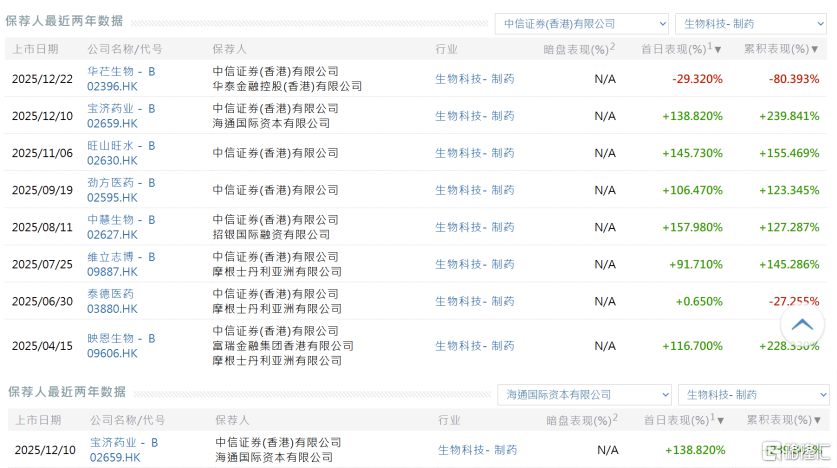Viewport: 837px width, 468px height.
Task: Open the 宝济药业 - B link in the top table
Action: [121, 108]
